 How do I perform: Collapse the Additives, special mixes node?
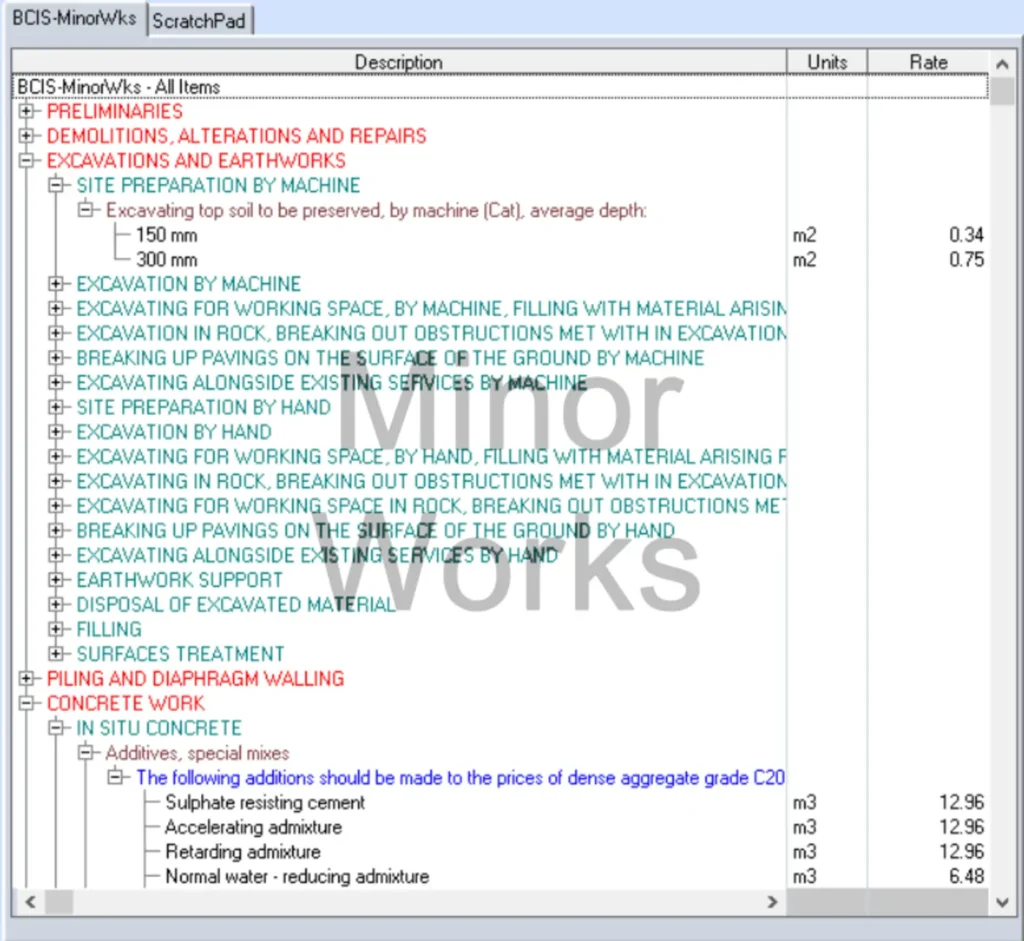[x=86, y=753]
